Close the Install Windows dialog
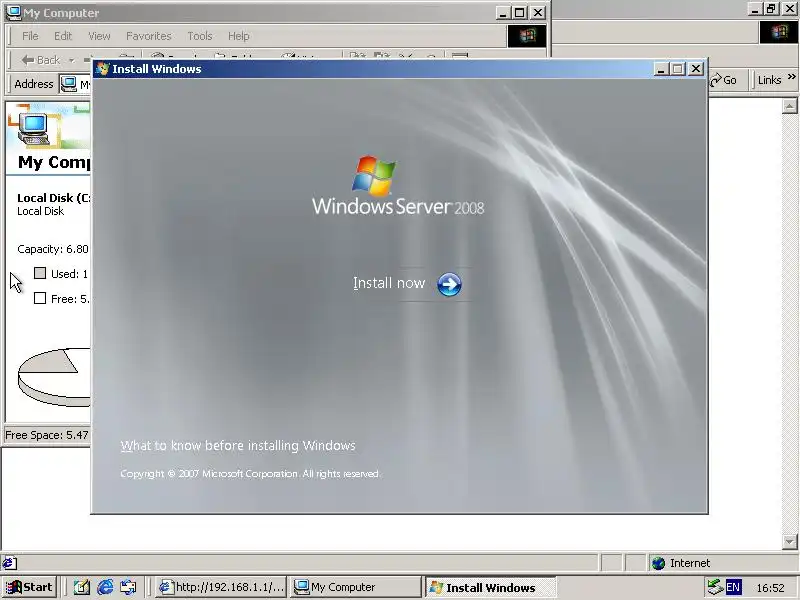The height and width of the screenshot is (600, 800). 695,69
